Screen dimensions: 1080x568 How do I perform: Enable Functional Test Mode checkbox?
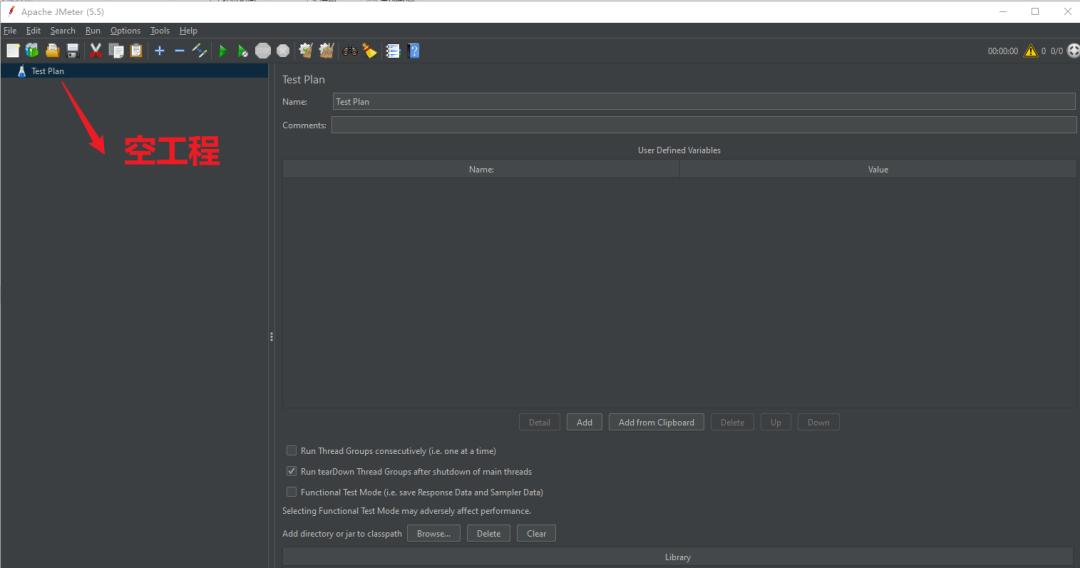click(291, 492)
